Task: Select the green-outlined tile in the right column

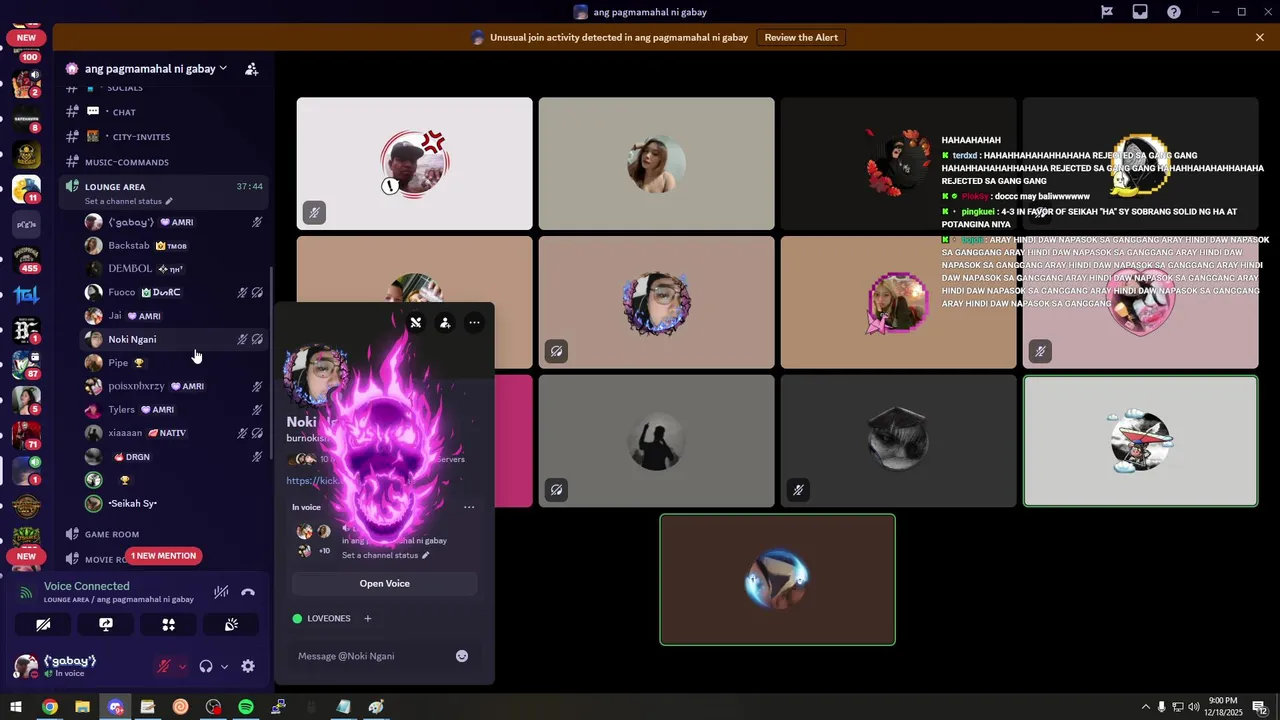Action: point(1140,441)
